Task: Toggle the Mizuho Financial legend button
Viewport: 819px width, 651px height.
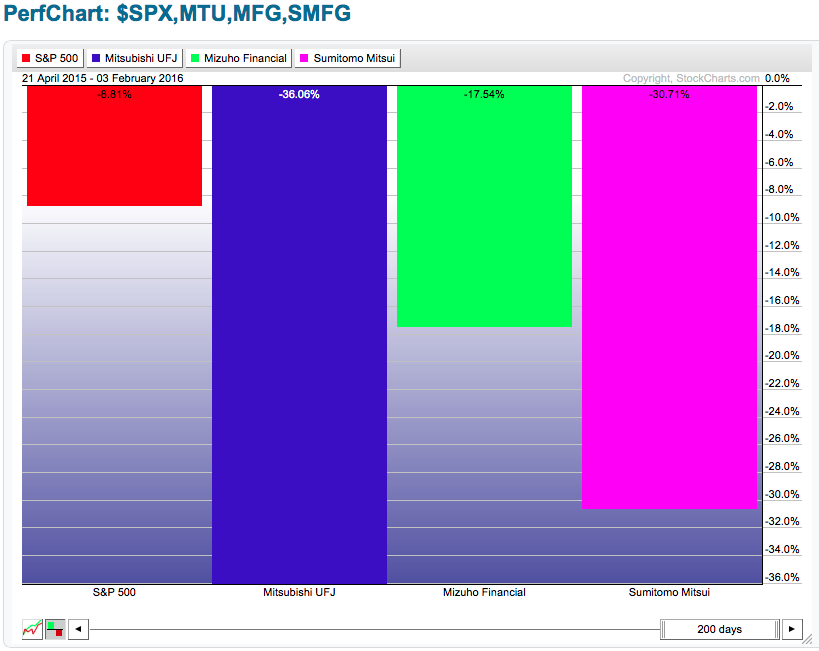Action: pyautogui.click(x=239, y=58)
